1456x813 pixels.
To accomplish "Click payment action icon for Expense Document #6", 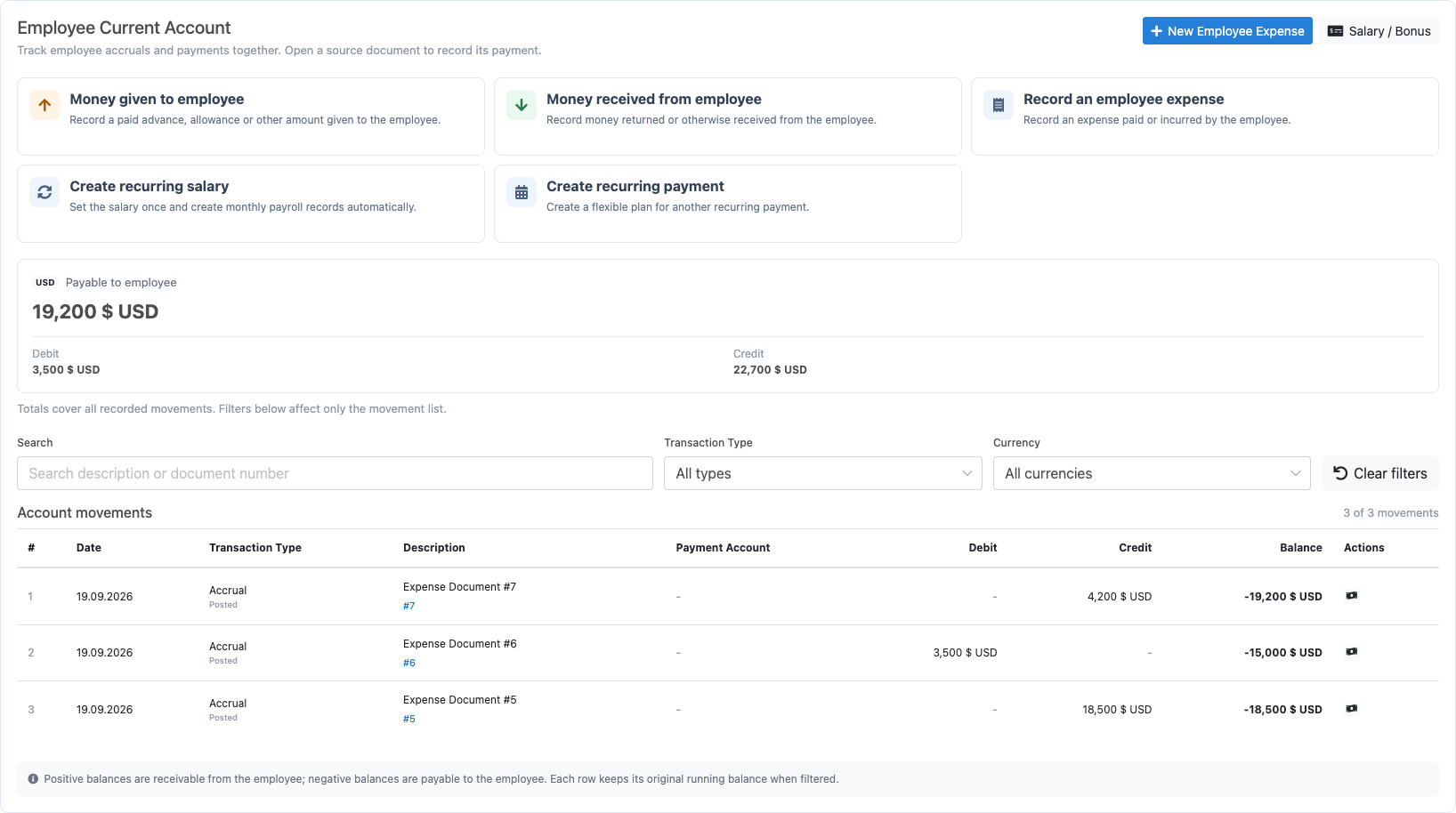I will click(x=1352, y=652).
